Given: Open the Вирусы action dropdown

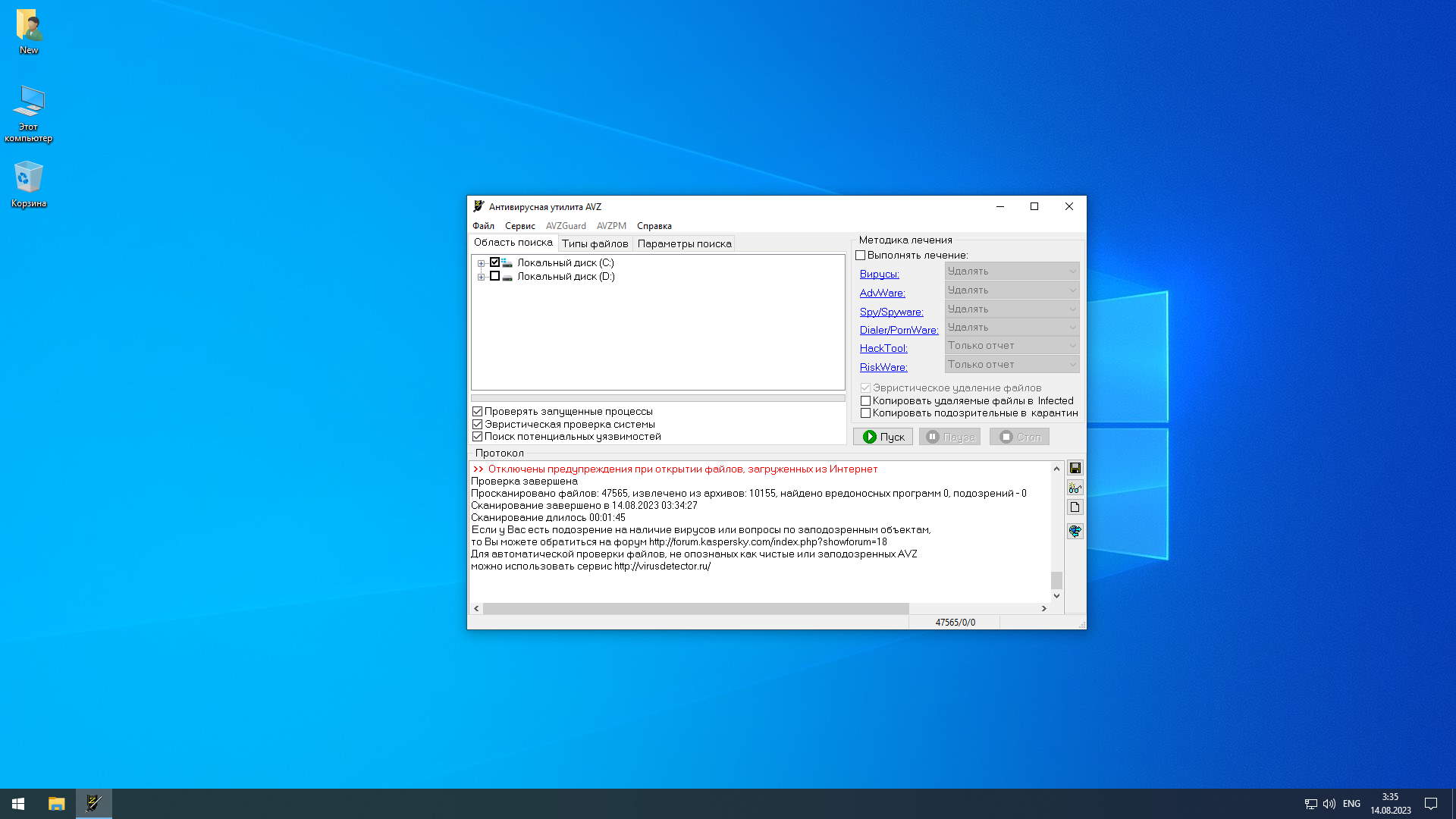Looking at the screenshot, I should tap(1012, 271).
